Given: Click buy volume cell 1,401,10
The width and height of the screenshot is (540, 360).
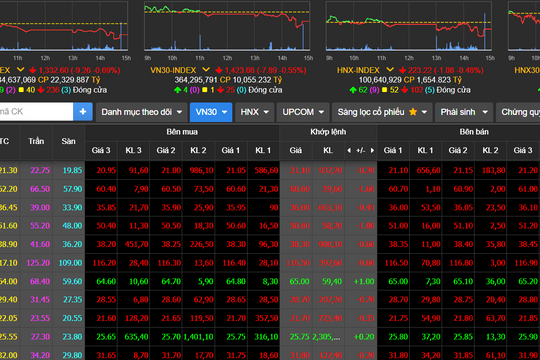Looking at the screenshot, I should pyautogui.click(x=198, y=337).
